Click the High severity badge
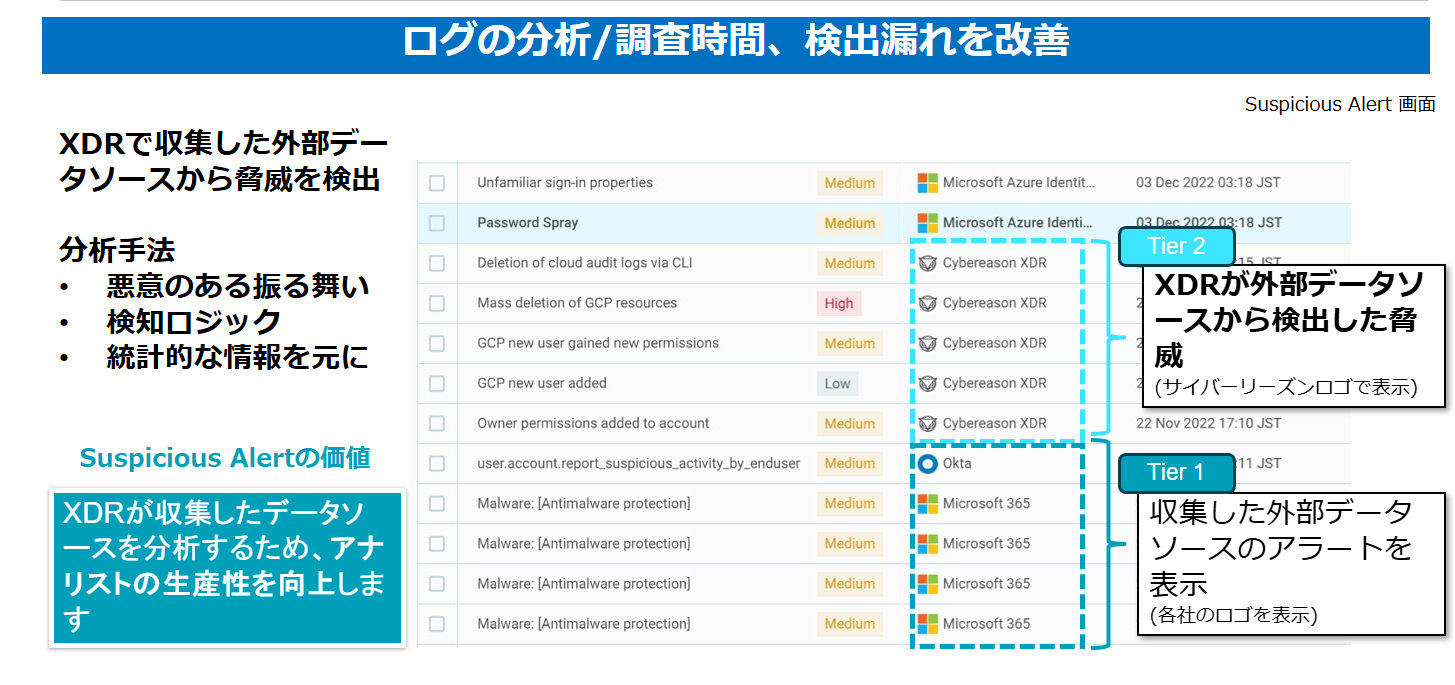The image size is (1455, 685). 839,303
